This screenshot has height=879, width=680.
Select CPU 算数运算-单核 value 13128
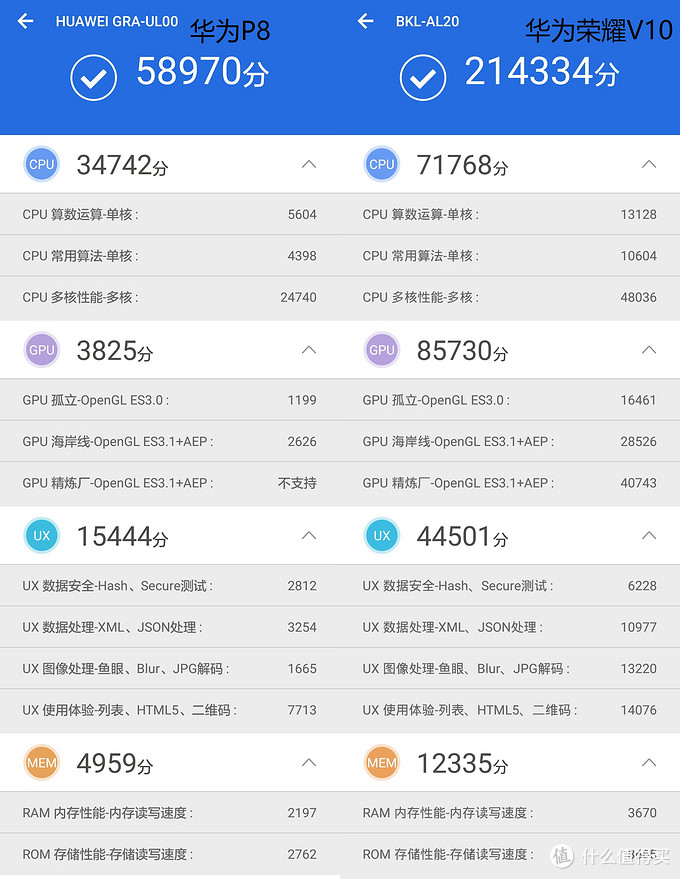pos(639,214)
